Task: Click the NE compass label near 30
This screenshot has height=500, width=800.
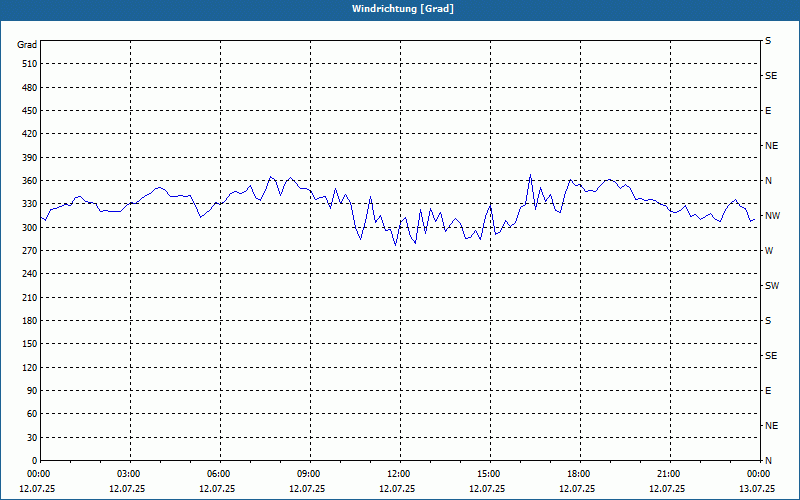Action: tap(771, 426)
